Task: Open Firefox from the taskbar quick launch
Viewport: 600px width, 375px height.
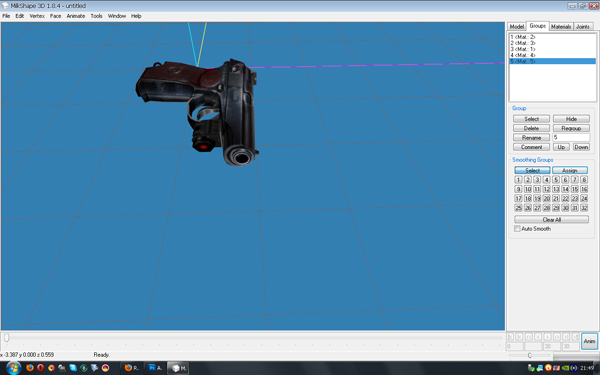Action: 30,368
